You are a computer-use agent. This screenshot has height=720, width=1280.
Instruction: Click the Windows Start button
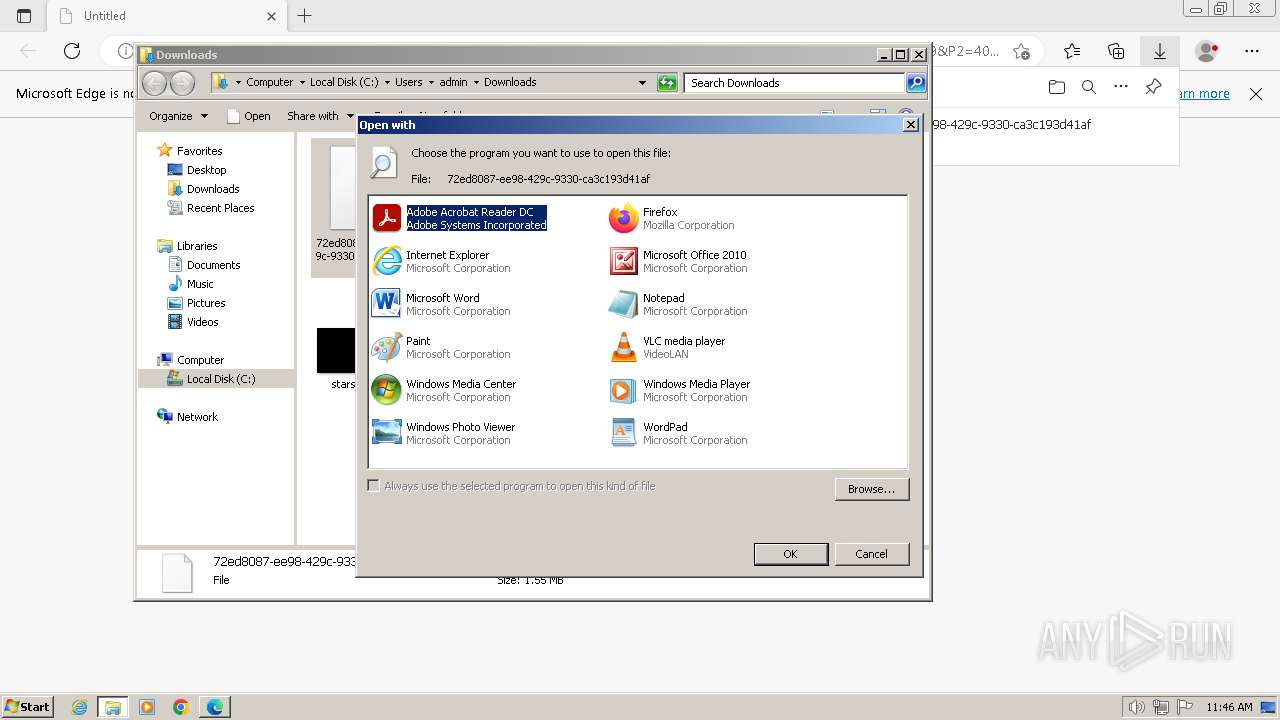[27, 707]
